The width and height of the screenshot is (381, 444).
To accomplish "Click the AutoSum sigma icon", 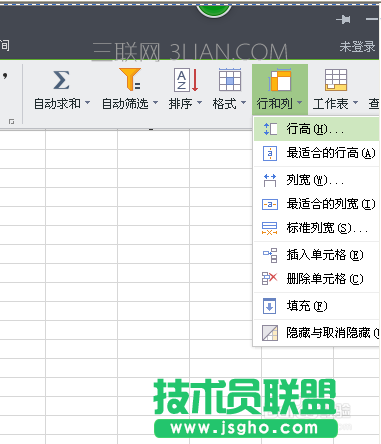I will (61, 80).
